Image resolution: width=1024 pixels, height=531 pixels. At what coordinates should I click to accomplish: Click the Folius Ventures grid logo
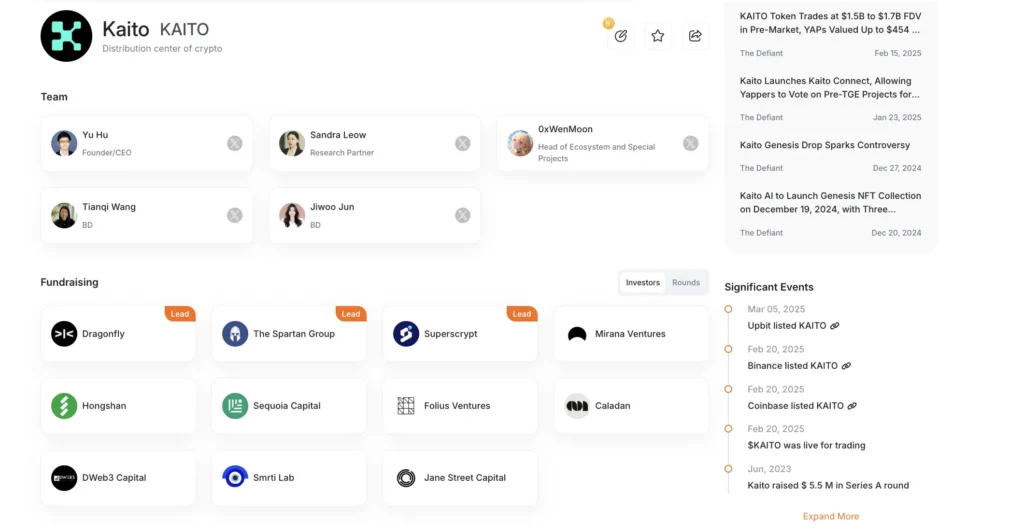point(406,406)
